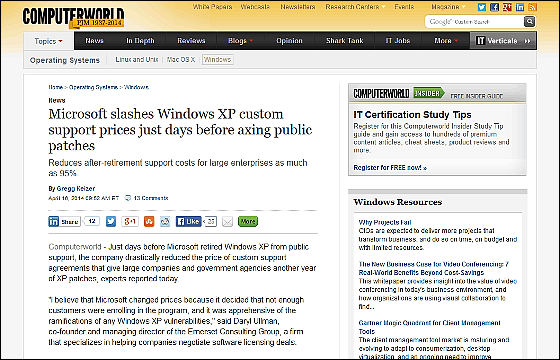Open Gartner Magic Quadrant resource link
Viewport: 560px width, 360px height.
[x=429, y=327]
